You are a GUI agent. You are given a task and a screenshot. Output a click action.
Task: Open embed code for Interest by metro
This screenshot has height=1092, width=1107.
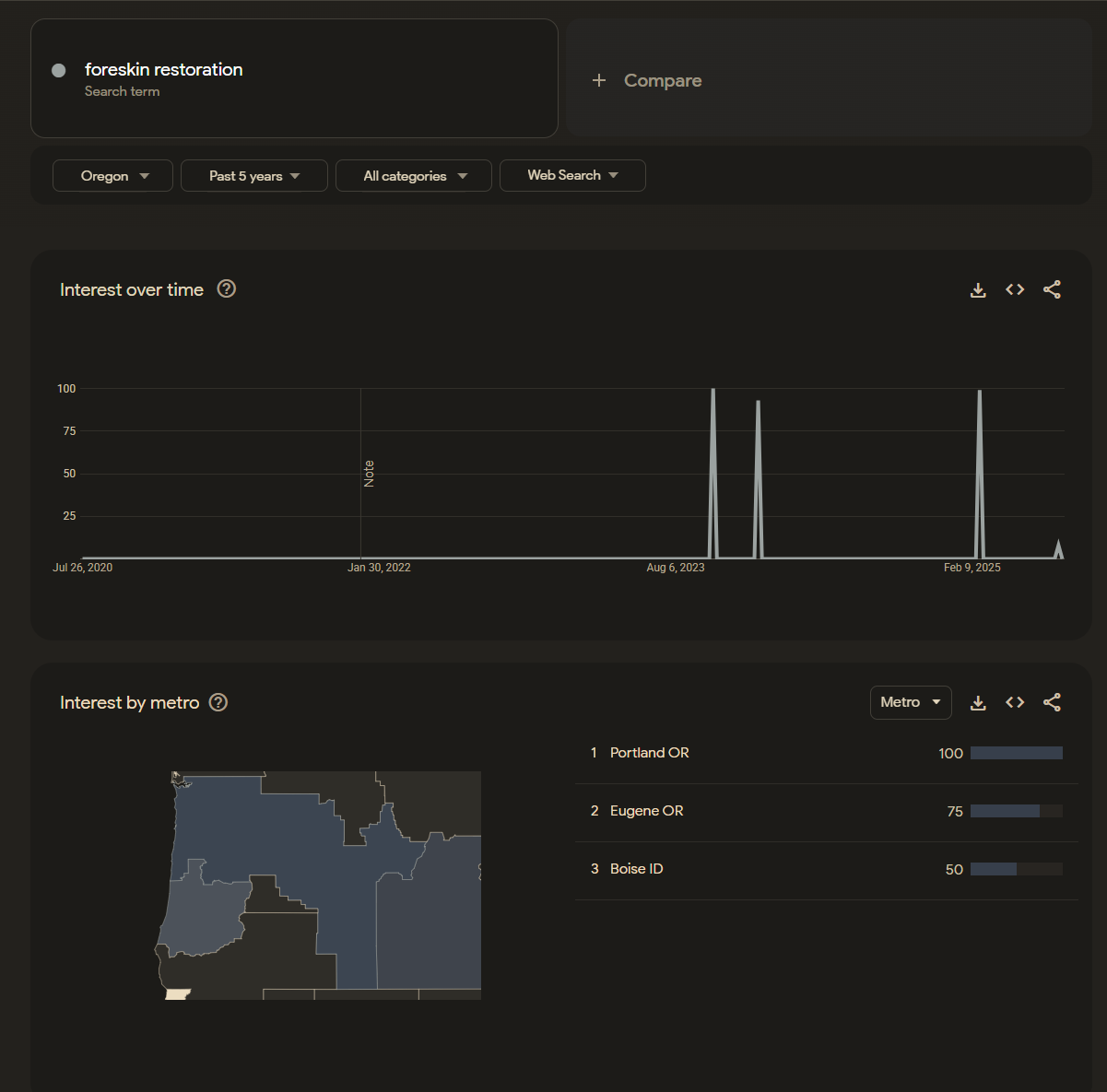[x=1015, y=702]
